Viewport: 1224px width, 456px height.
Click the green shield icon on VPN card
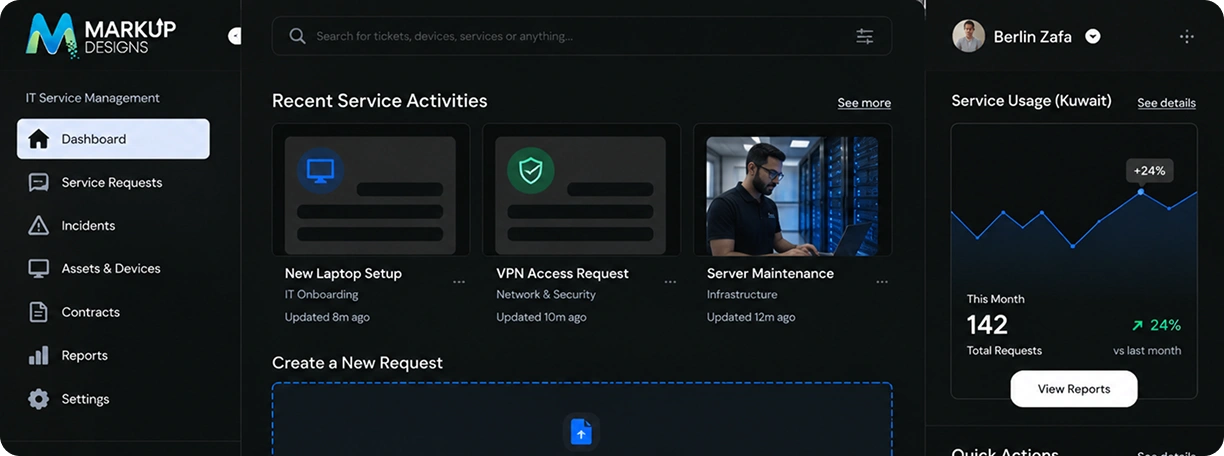531,171
